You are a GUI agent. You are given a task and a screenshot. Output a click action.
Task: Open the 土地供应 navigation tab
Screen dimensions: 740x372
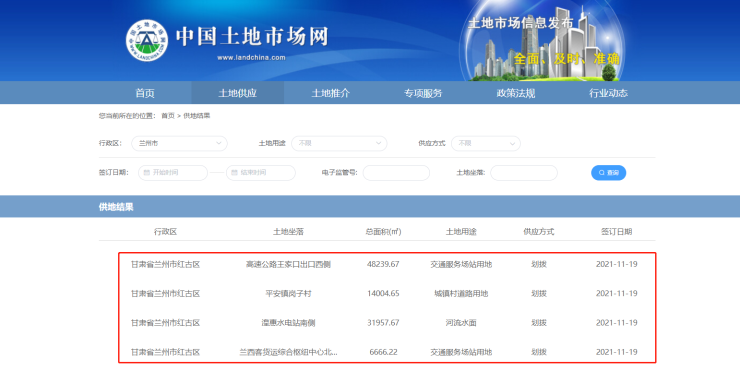tap(237, 93)
